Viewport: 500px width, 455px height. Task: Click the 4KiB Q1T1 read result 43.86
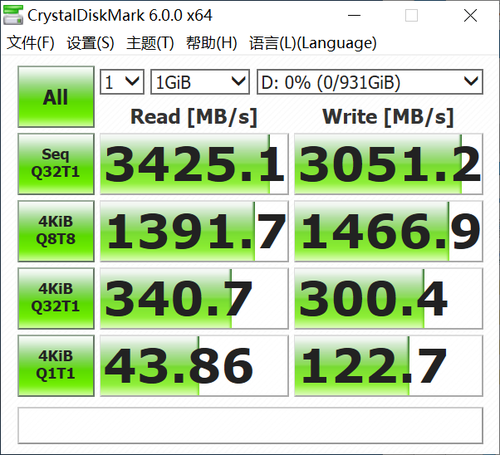(194, 366)
